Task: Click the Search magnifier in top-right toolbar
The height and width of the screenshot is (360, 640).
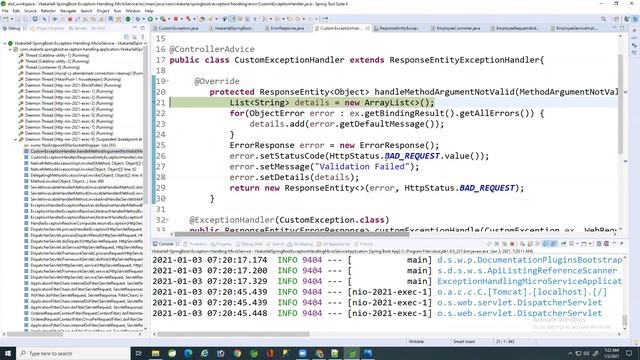Action: (603, 19)
